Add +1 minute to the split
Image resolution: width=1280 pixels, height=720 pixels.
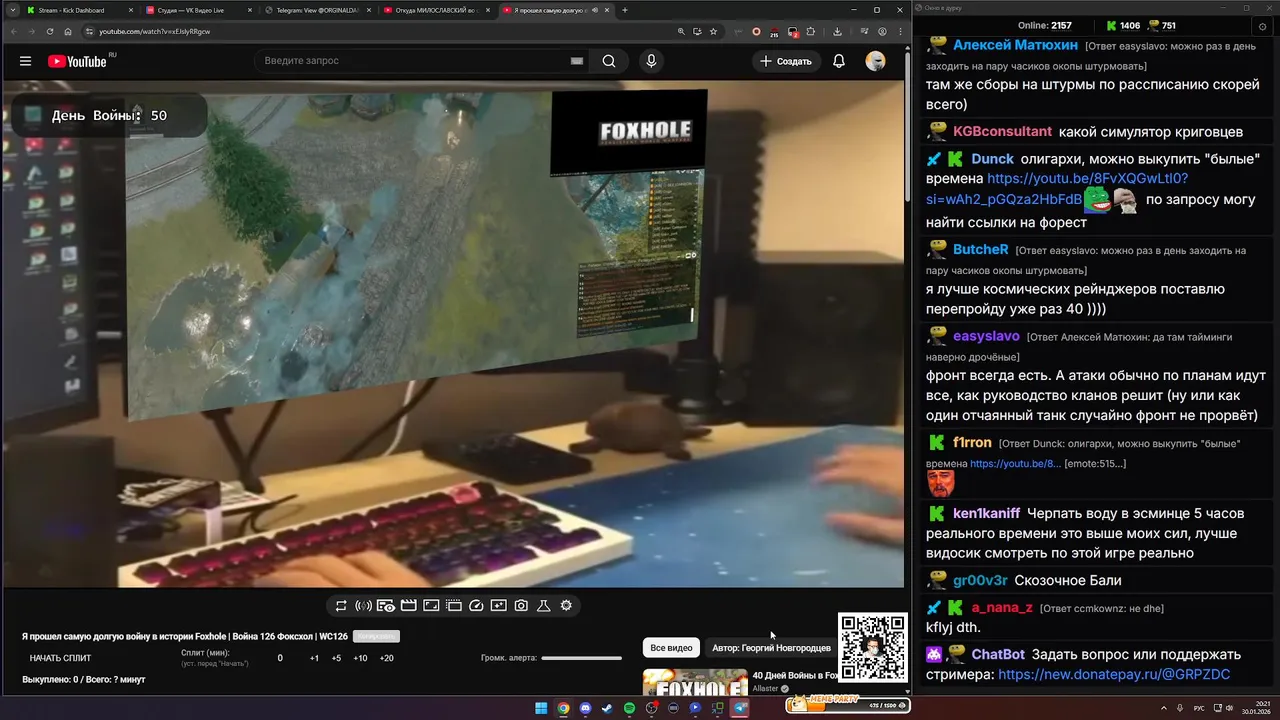click(314, 658)
